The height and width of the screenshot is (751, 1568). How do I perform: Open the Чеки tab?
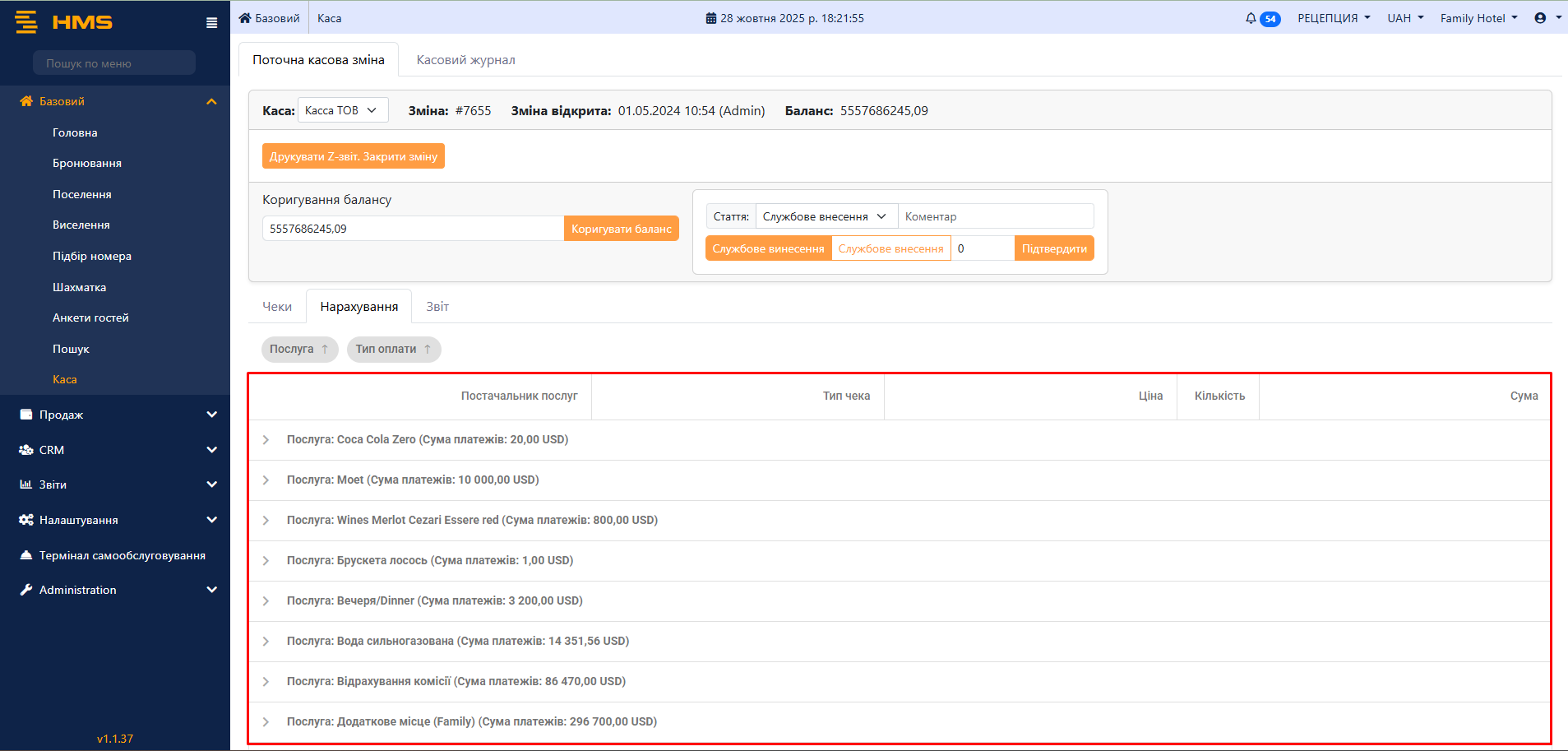277,307
